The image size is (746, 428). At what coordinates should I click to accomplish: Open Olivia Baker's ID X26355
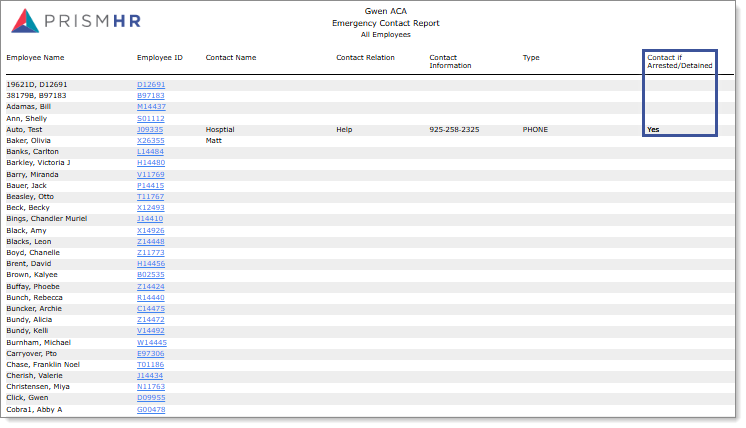(x=150, y=141)
